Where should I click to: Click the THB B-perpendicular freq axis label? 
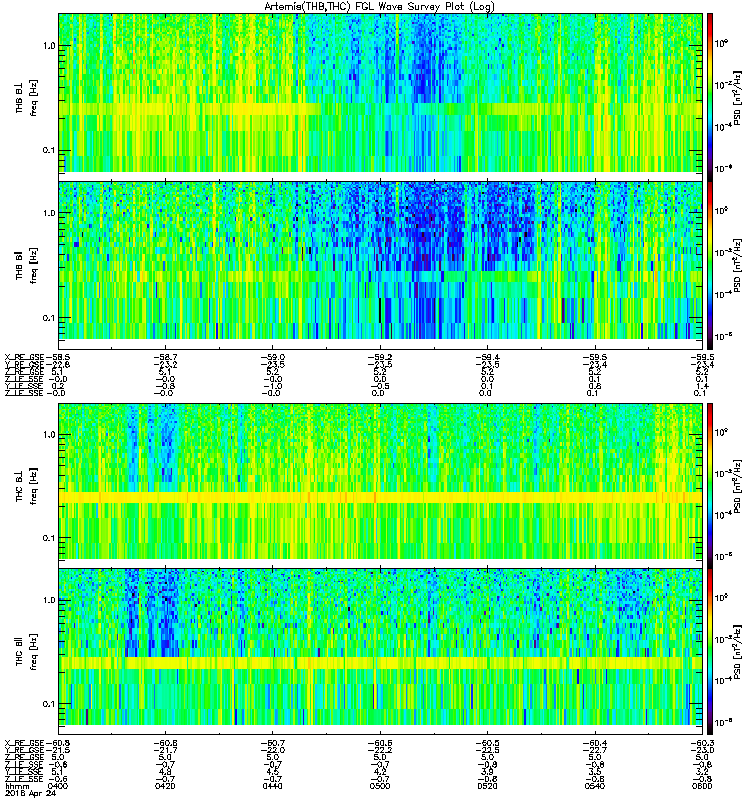[34, 98]
